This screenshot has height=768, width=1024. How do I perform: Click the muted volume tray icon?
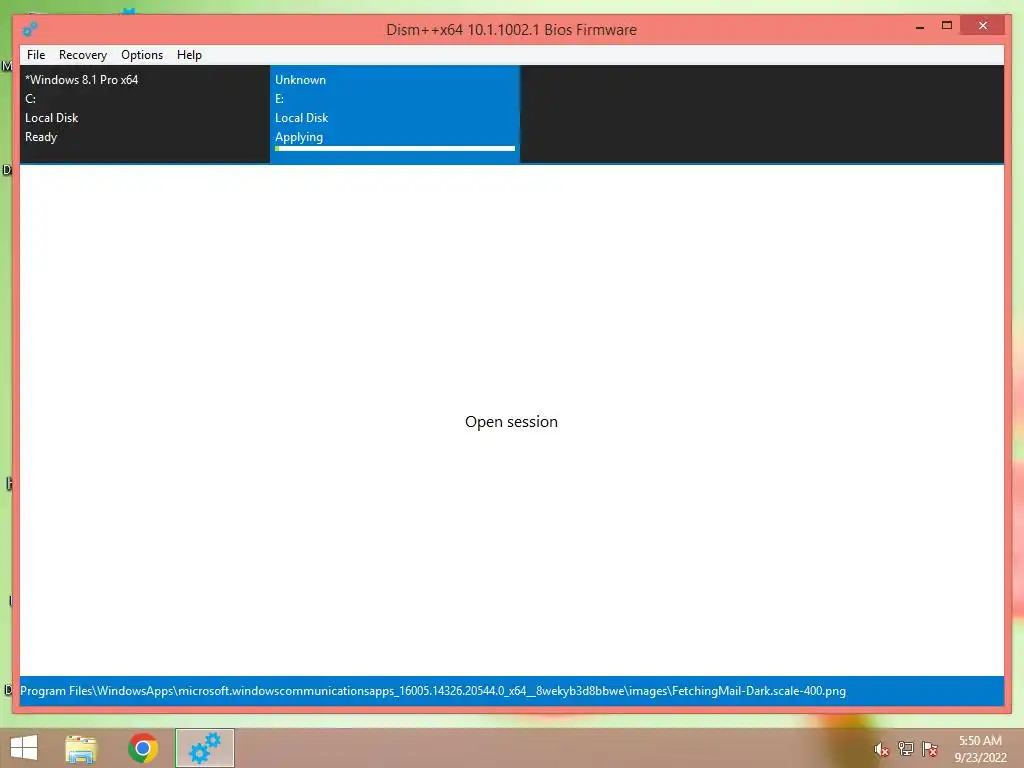882,750
